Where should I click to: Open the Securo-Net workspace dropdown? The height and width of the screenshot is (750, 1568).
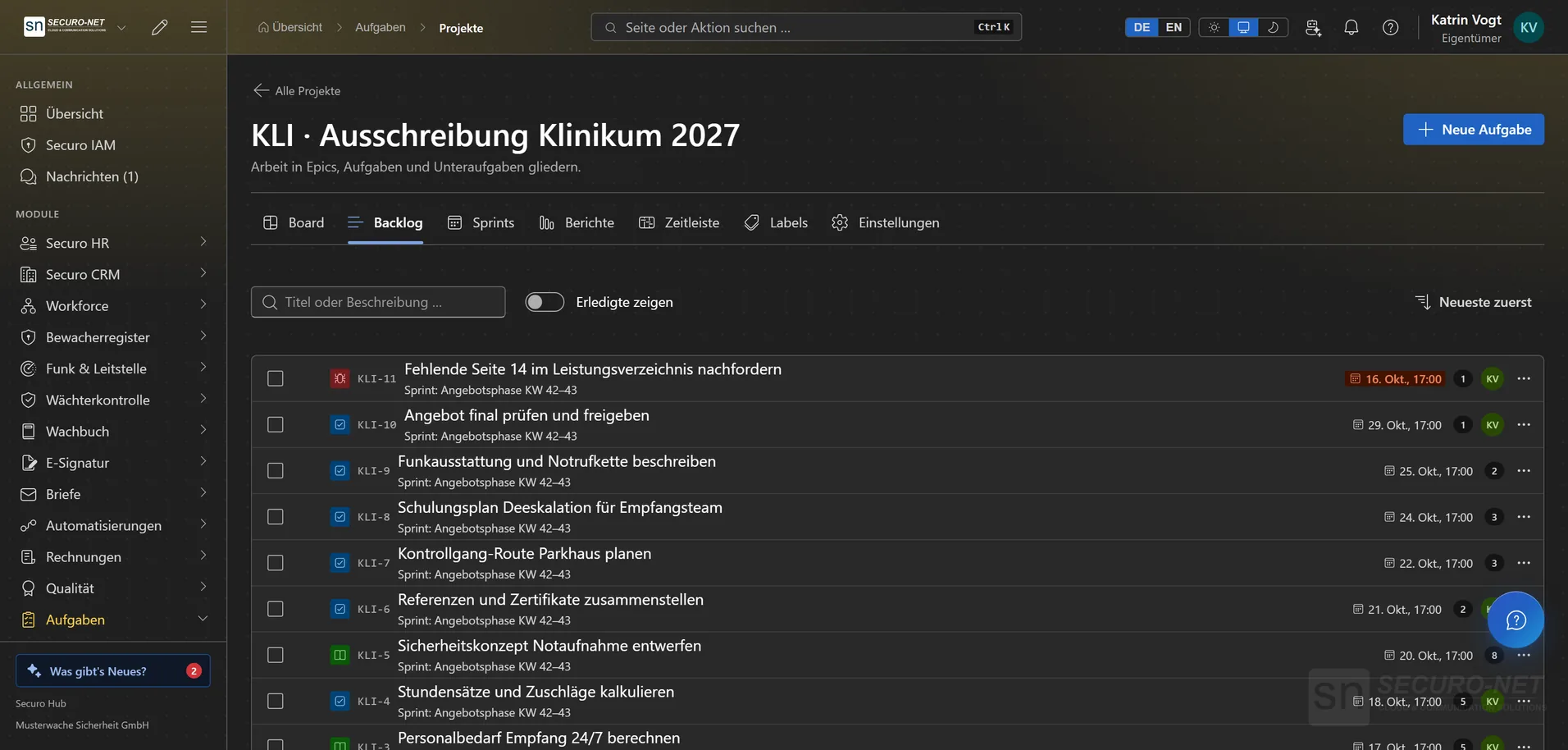(121, 27)
